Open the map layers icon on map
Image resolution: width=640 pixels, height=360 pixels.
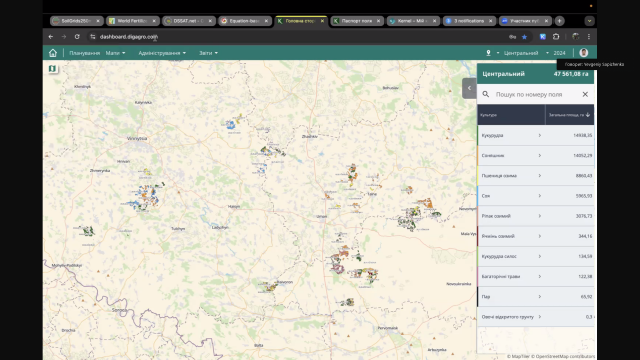point(52,69)
